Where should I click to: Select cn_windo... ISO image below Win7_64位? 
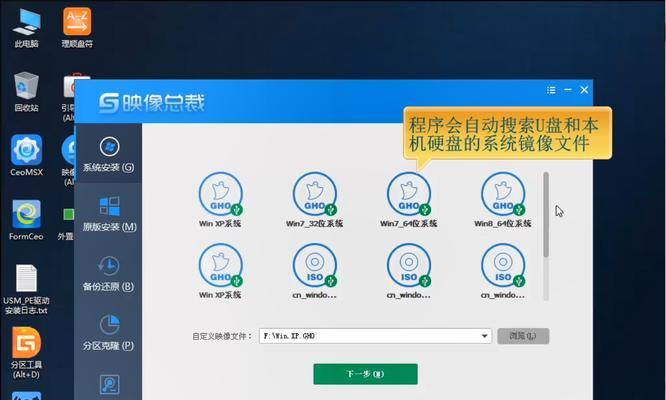(x=409, y=271)
